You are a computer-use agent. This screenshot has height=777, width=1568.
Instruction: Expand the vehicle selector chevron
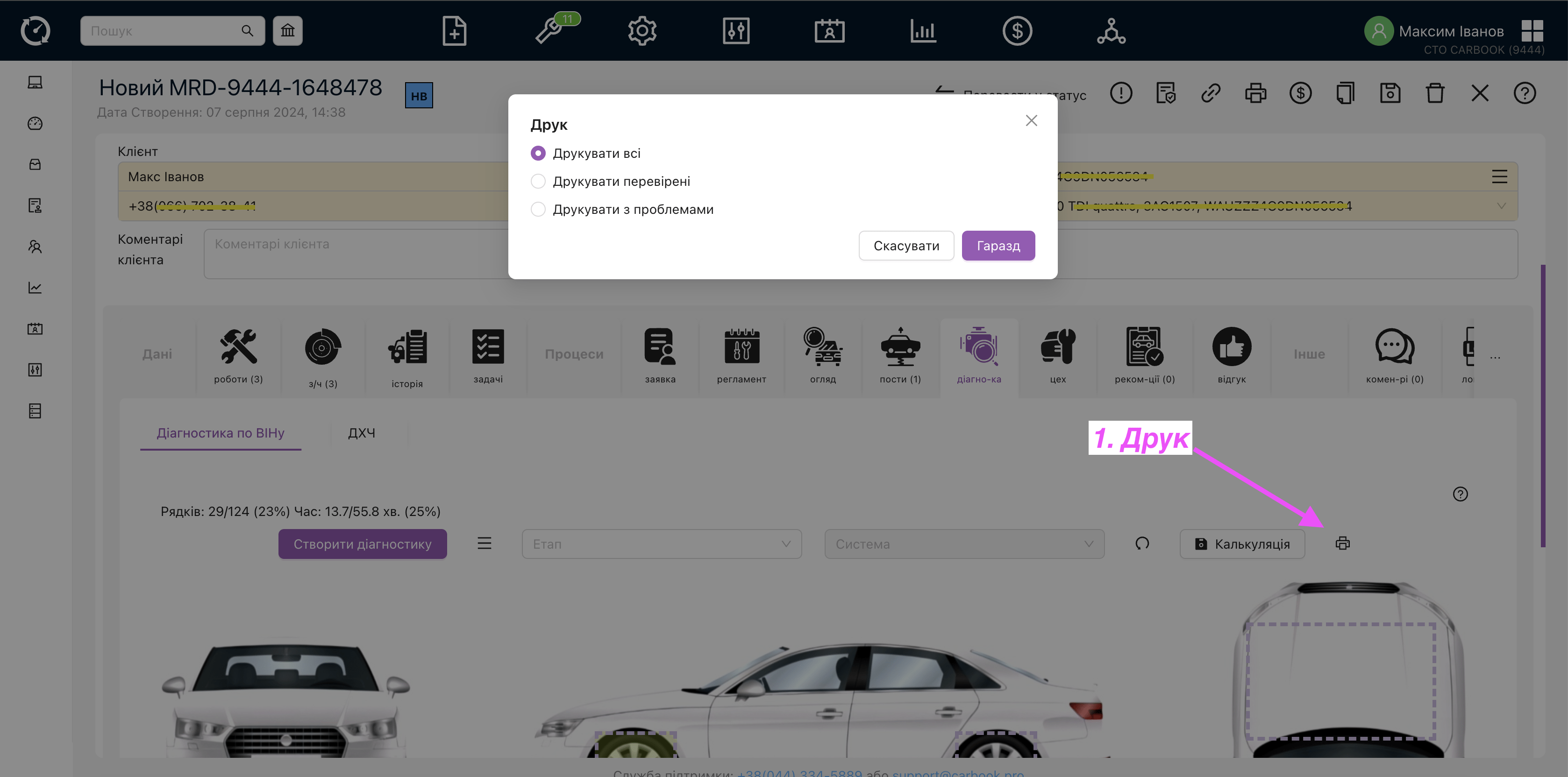click(x=1501, y=205)
